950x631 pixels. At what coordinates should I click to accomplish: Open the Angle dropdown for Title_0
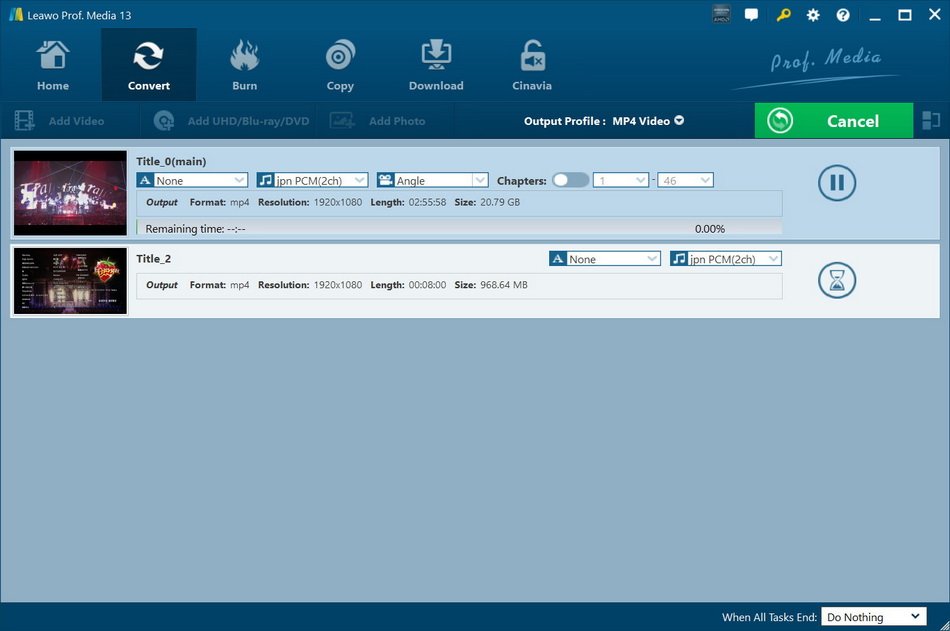(432, 180)
